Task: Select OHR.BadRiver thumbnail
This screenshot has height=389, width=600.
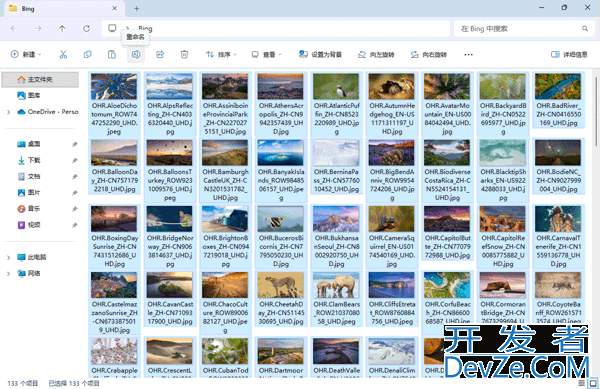Action: [558, 86]
